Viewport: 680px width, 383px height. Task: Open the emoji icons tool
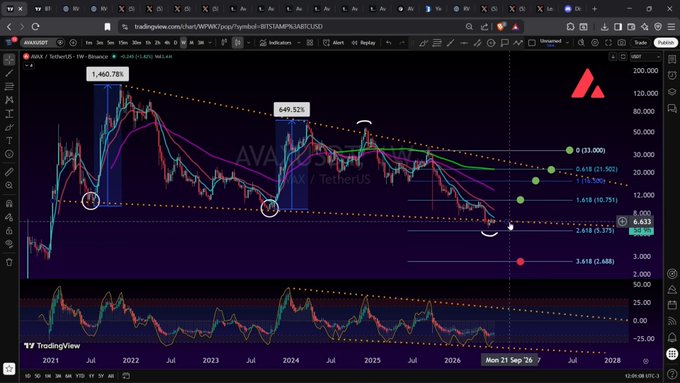(x=9, y=154)
